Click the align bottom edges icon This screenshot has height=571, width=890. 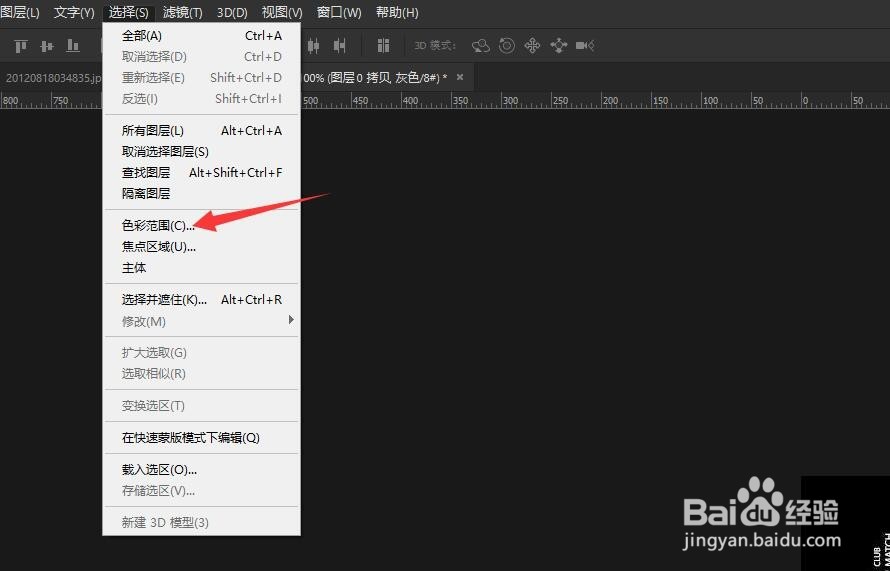(x=73, y=45)
